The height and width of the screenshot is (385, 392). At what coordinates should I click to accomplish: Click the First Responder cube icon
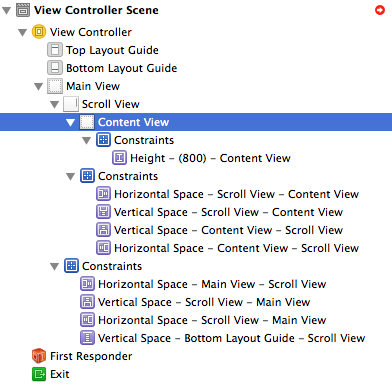pos(39,356)
